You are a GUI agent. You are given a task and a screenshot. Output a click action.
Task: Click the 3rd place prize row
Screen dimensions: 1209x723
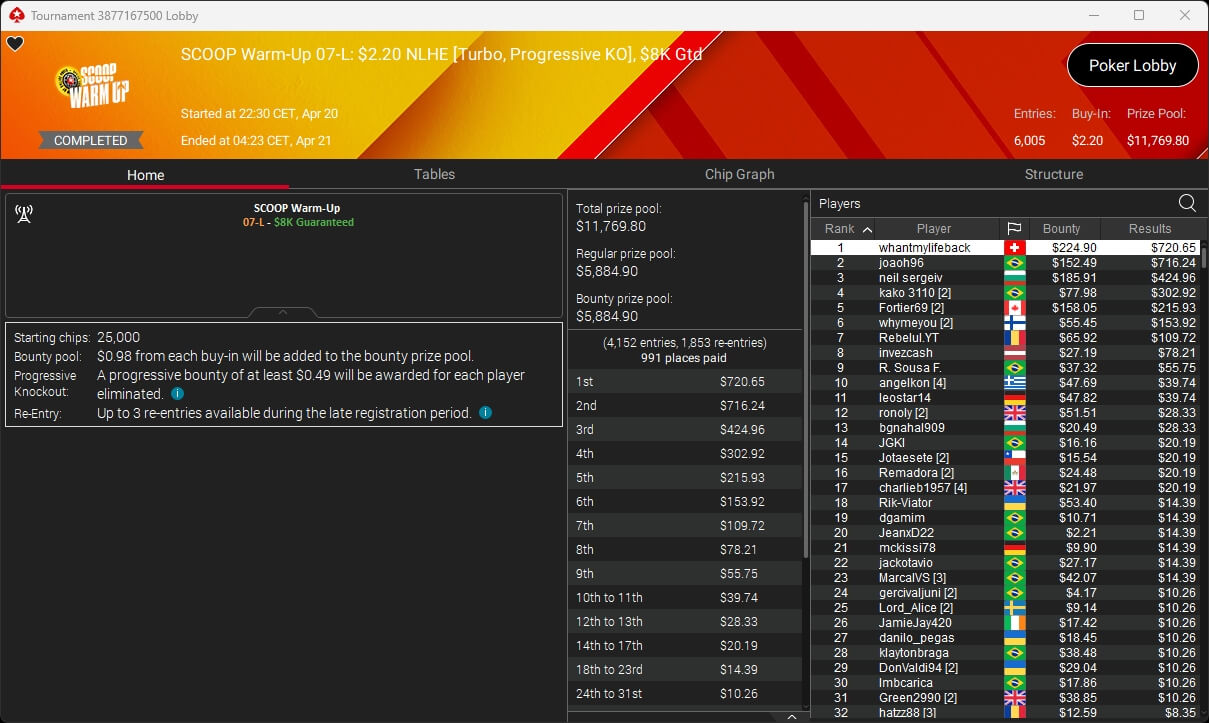[x=685, y=430]
